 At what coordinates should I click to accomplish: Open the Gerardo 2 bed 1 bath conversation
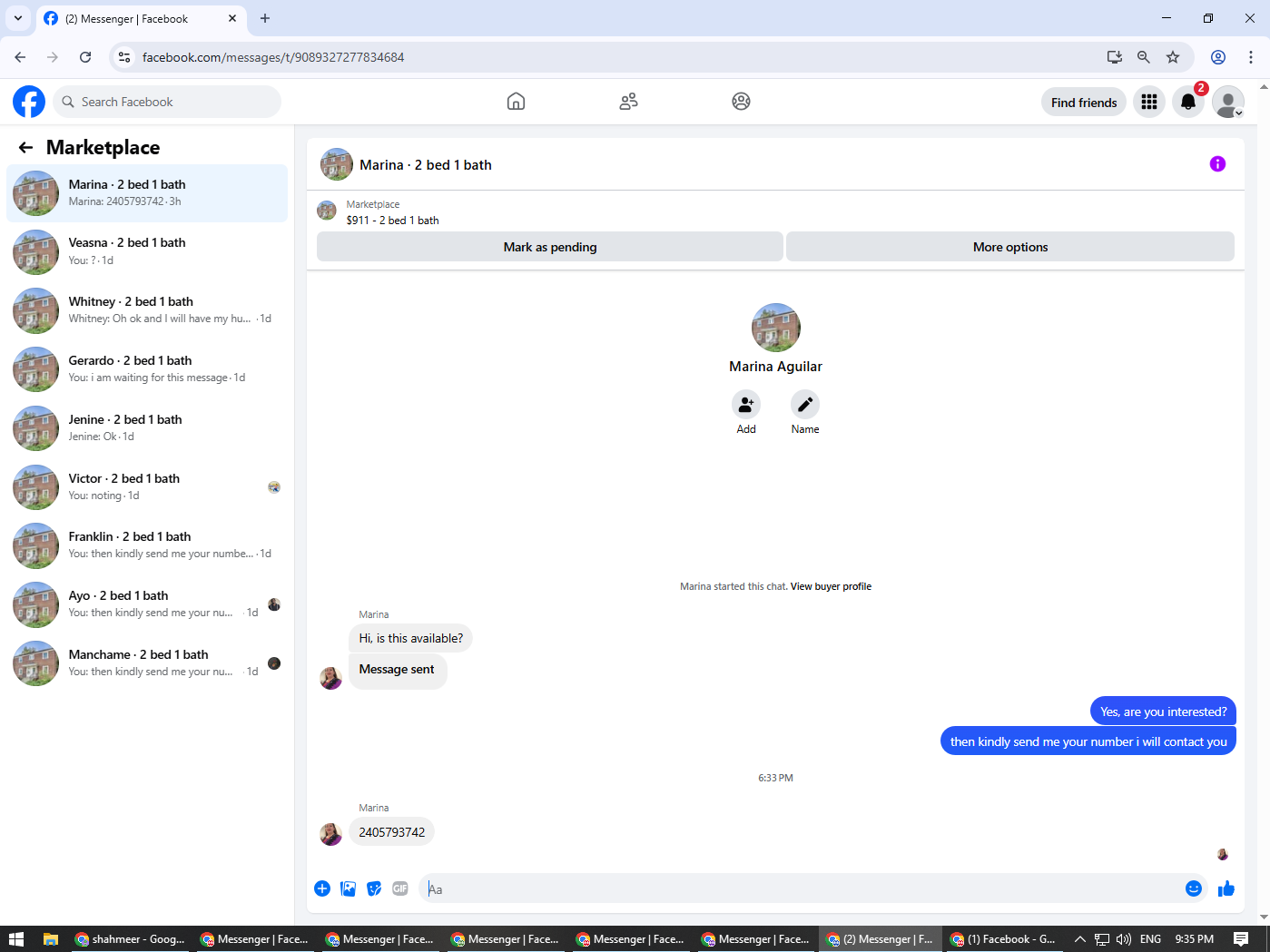click(147, 369)
